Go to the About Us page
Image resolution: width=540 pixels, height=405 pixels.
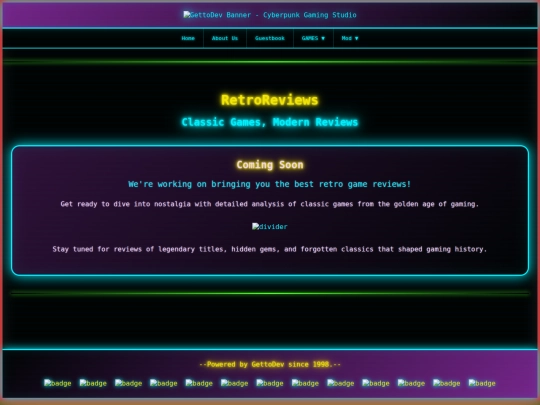[x=225, y=38]
